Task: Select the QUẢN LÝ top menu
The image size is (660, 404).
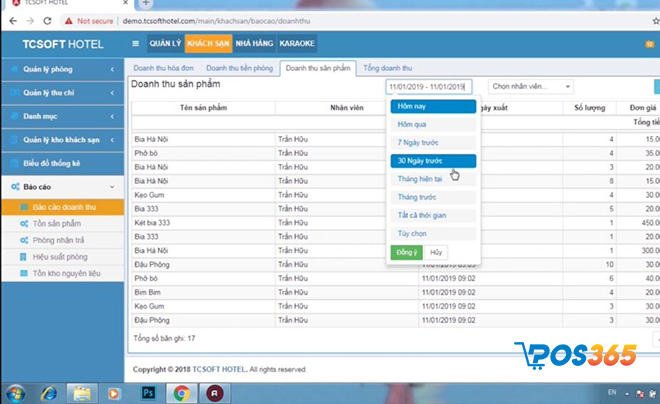Action: point(165,43)
